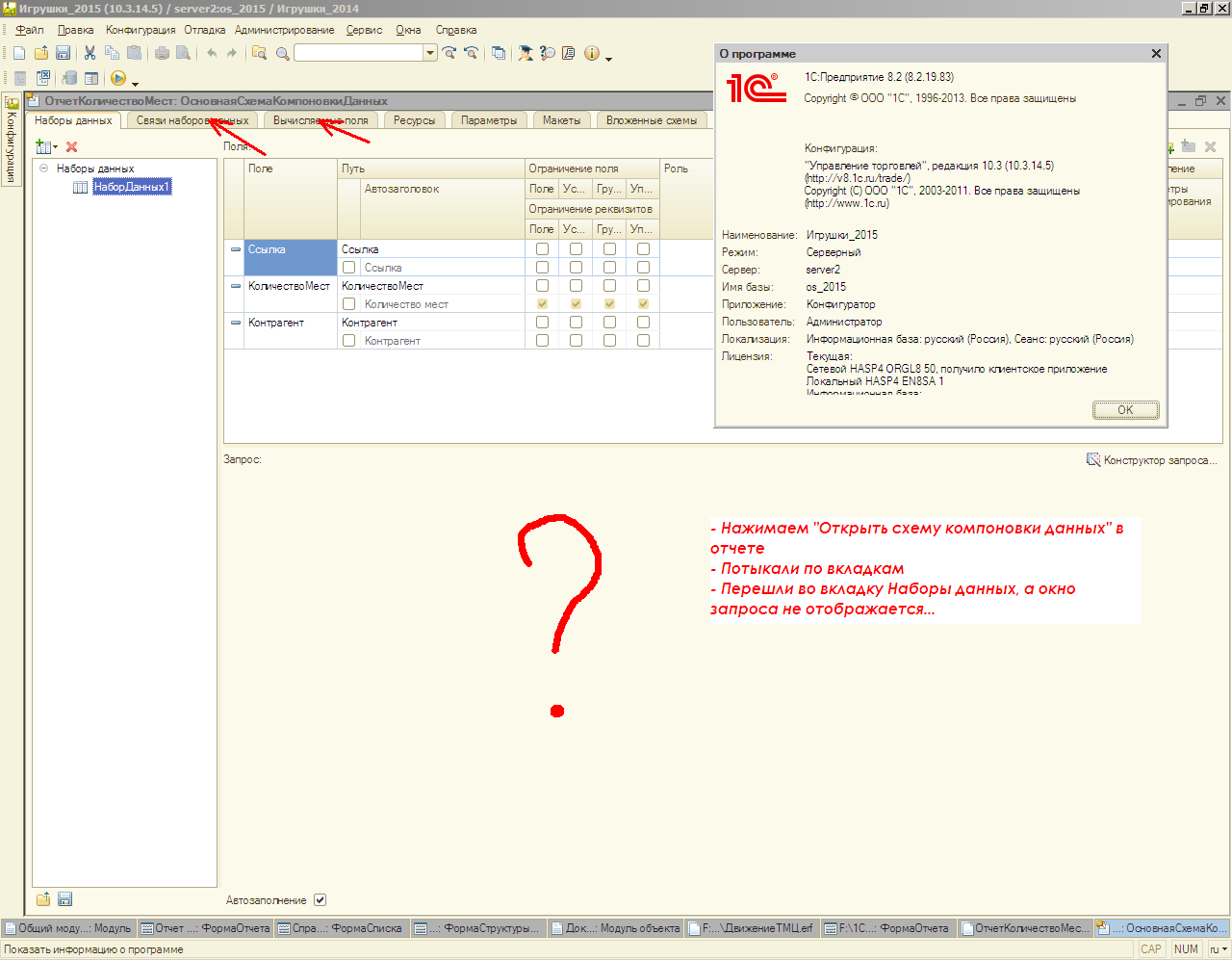Switch to Вложенные схемы tab
Image resolution: width=1232 pixels, height=960 pixels.
(x=652, y=120)
